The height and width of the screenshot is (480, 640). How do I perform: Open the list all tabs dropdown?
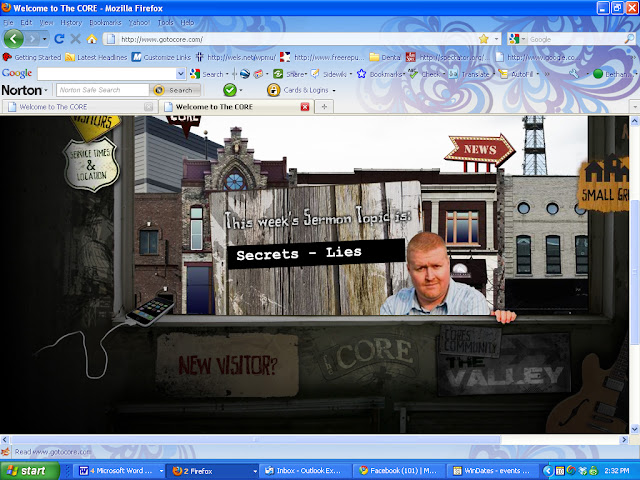tap(635, 107)
